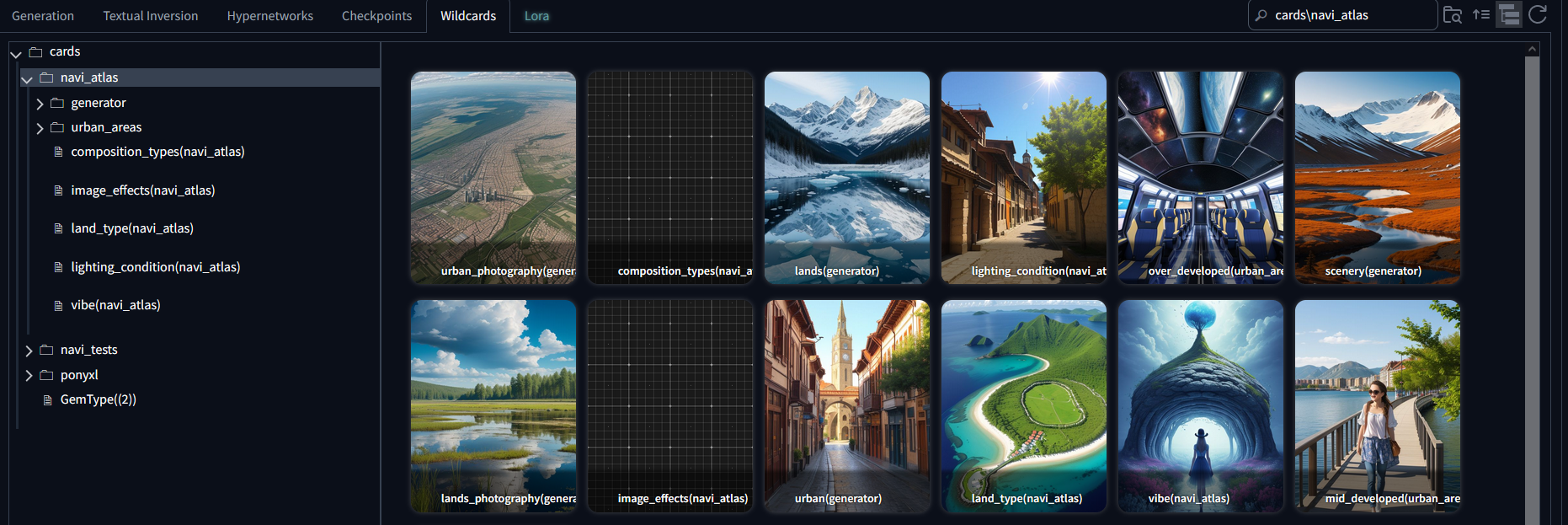The width and height of the screenshot is (1568, 525).
Task: Click the GemType file icon in the tree
Action: (48, 400)
